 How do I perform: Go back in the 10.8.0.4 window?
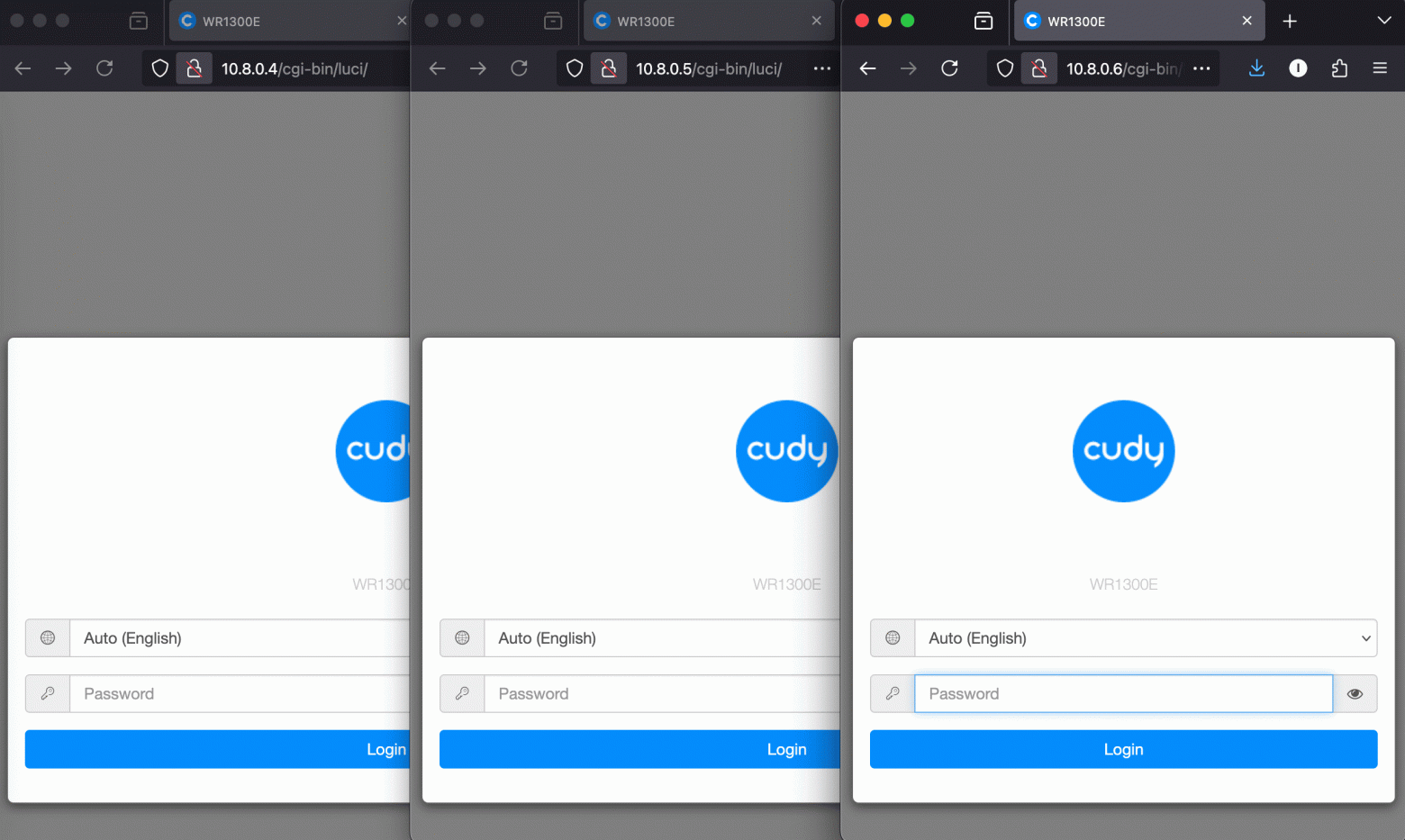(x=23, y=68)
